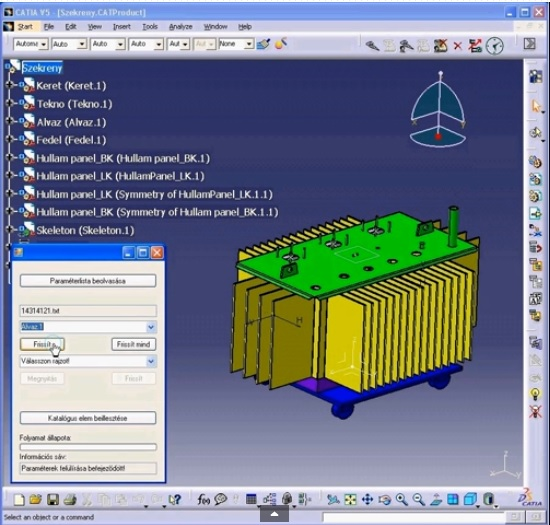Image resolution: width=550 pixels, height=525 pixels.
Task: Click the up-arrow tab at bottom center
Action: 274,514
